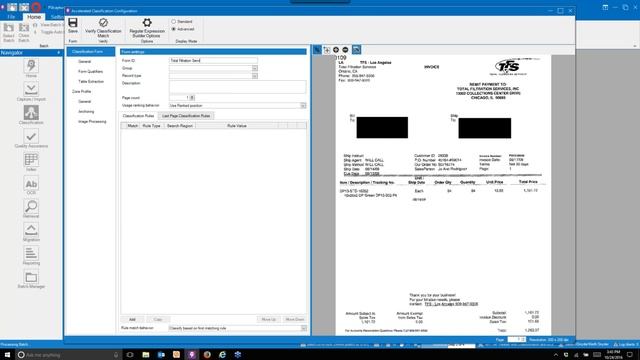Viewport: 640px width, 360px height.
Task: Select the Standard display mode
Action: tap(182, 21)
